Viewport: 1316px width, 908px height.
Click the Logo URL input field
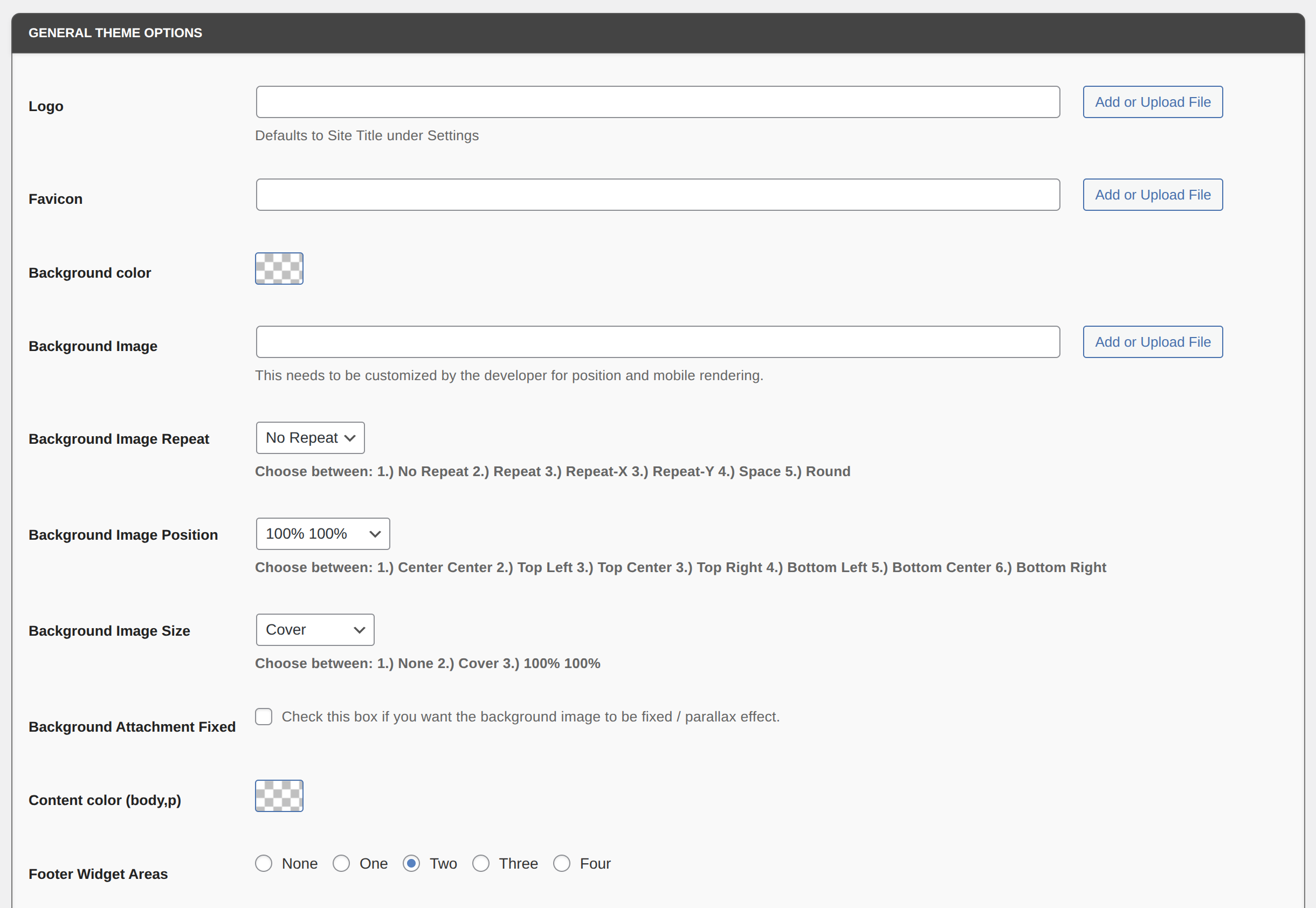pyautogui.click(x=657, y=102)
